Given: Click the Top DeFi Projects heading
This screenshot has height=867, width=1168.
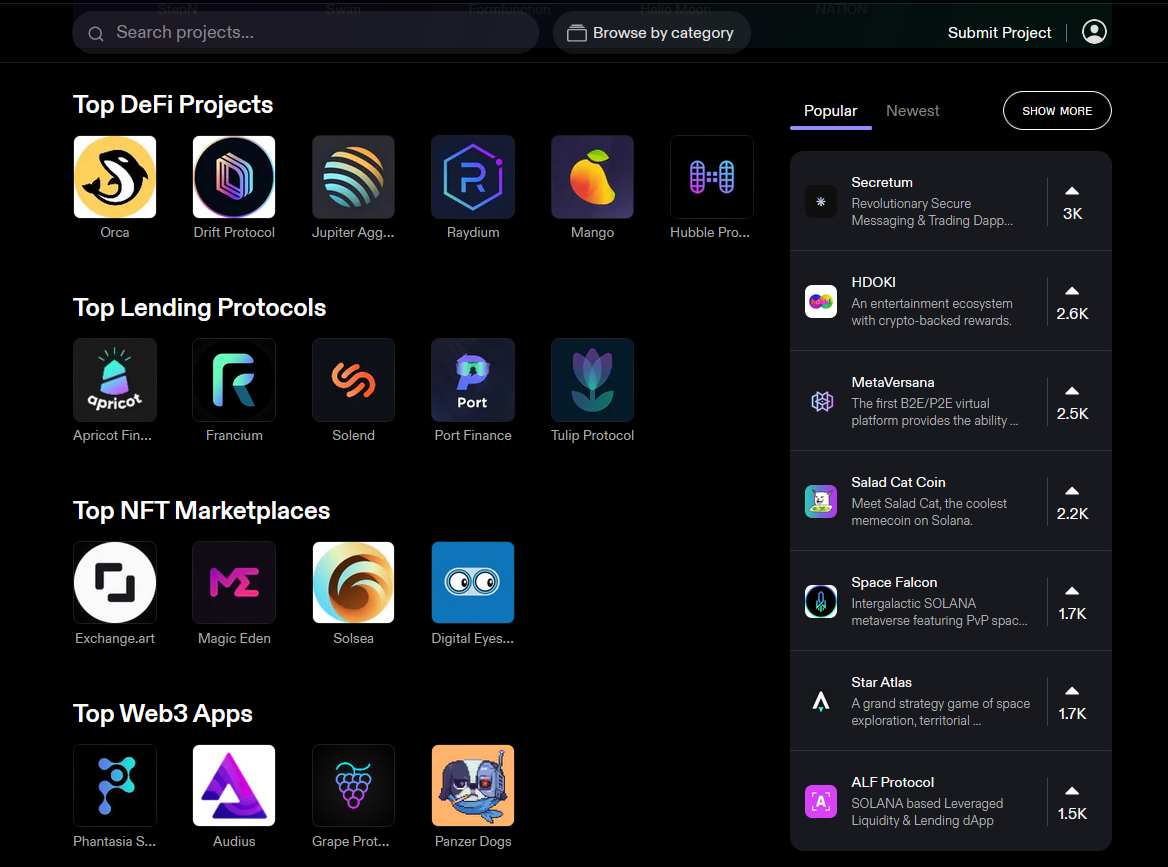Looking at the screenshot, I should 173,105.
